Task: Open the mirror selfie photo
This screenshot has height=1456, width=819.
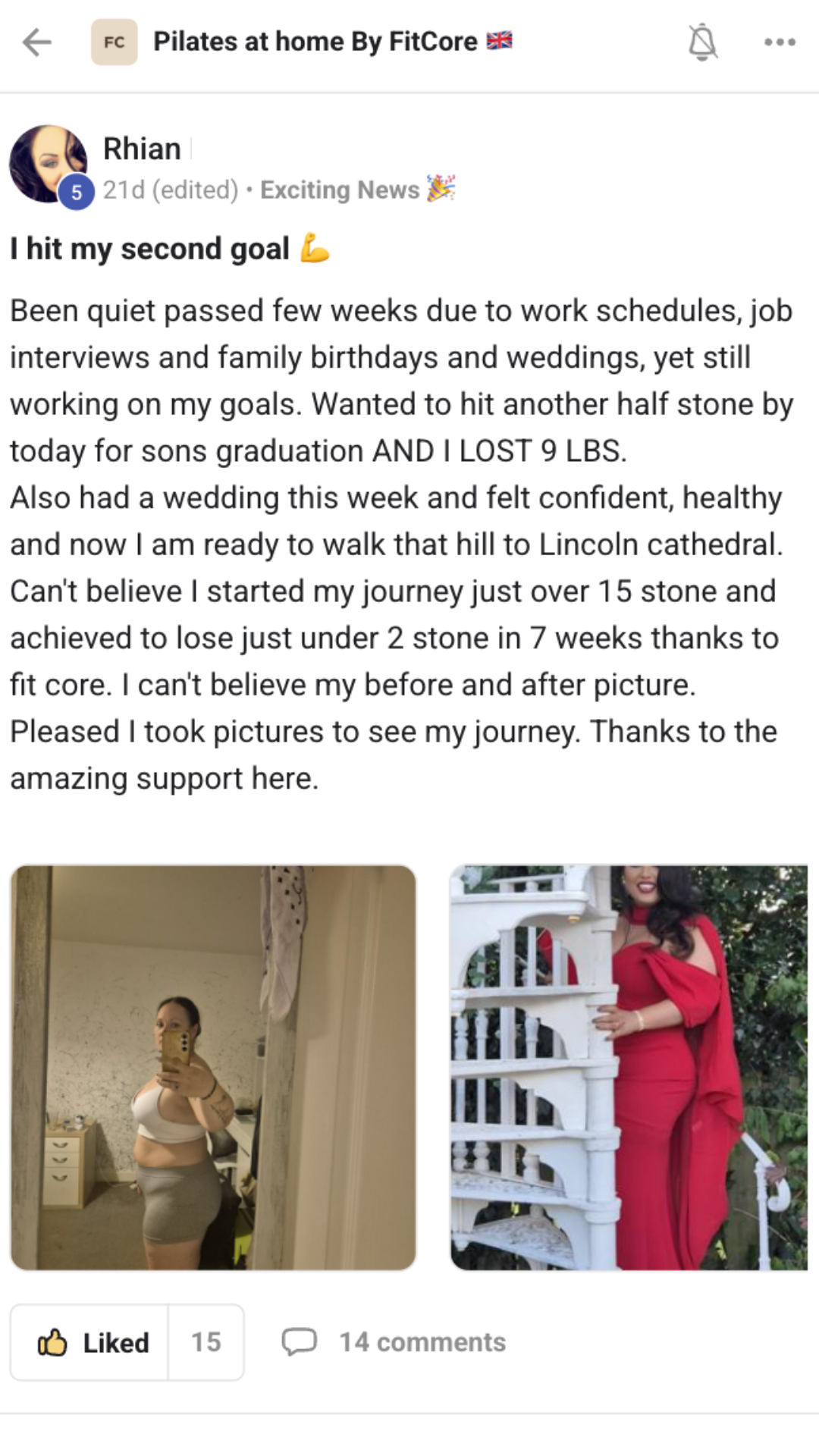Action: click(x=213, y=1068)
